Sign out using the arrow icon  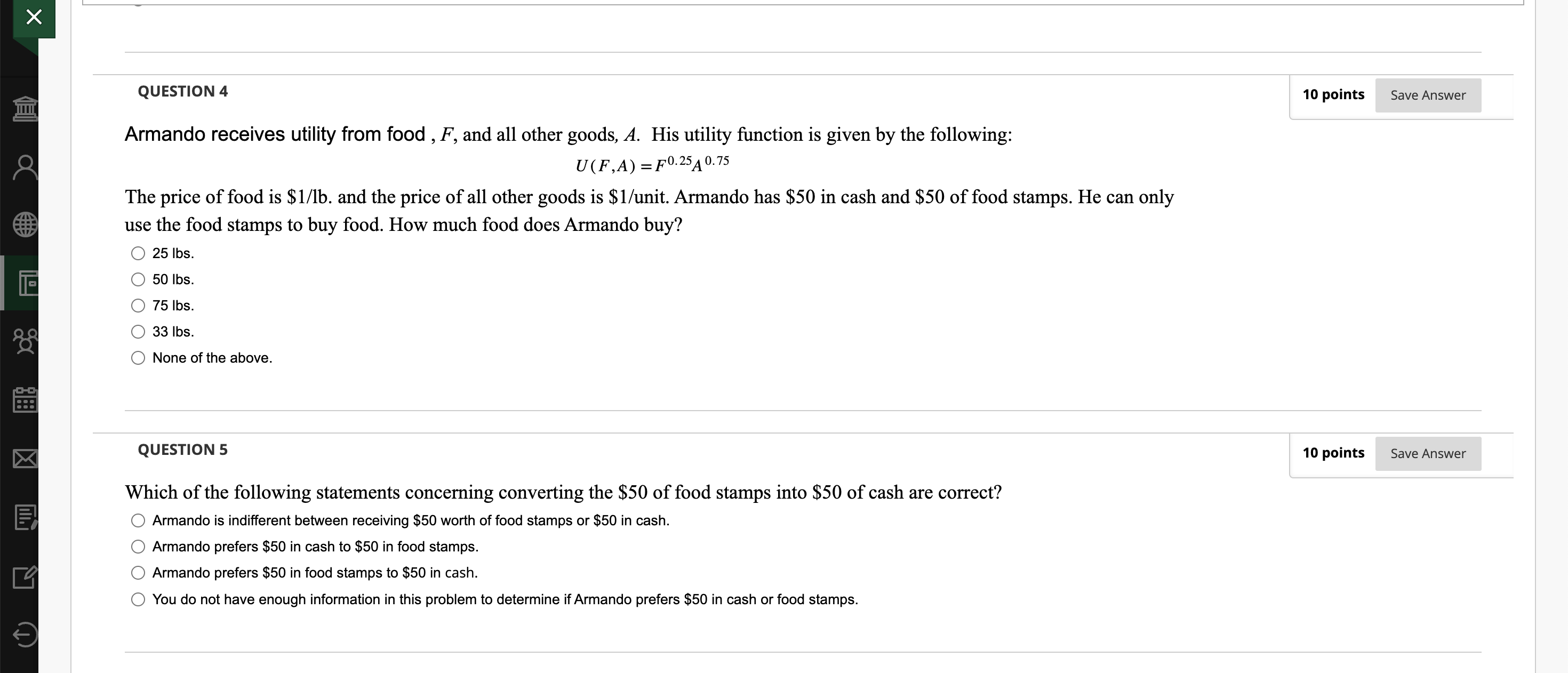[x=25, y=636]
